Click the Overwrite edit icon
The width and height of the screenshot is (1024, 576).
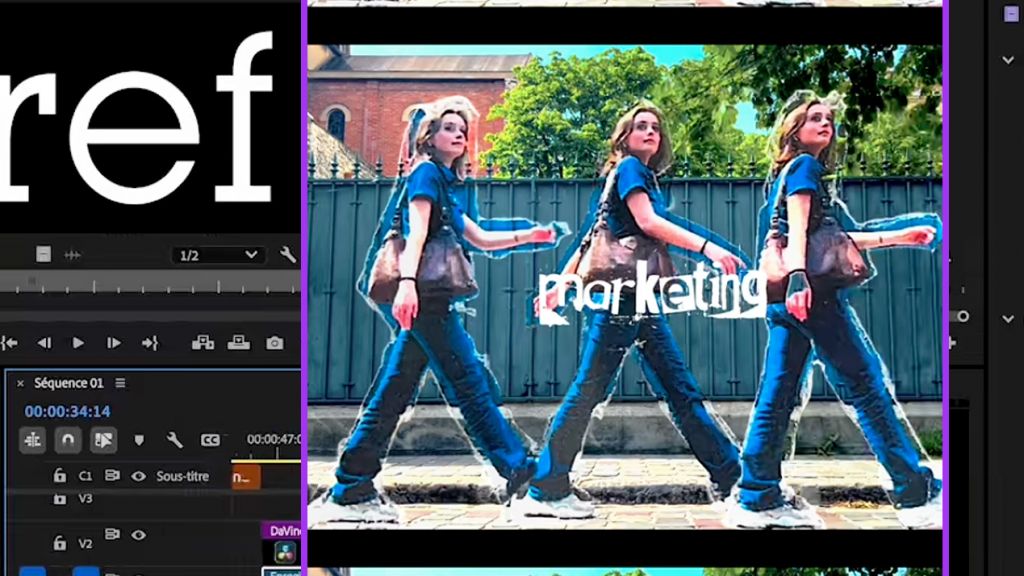(239, 343)
